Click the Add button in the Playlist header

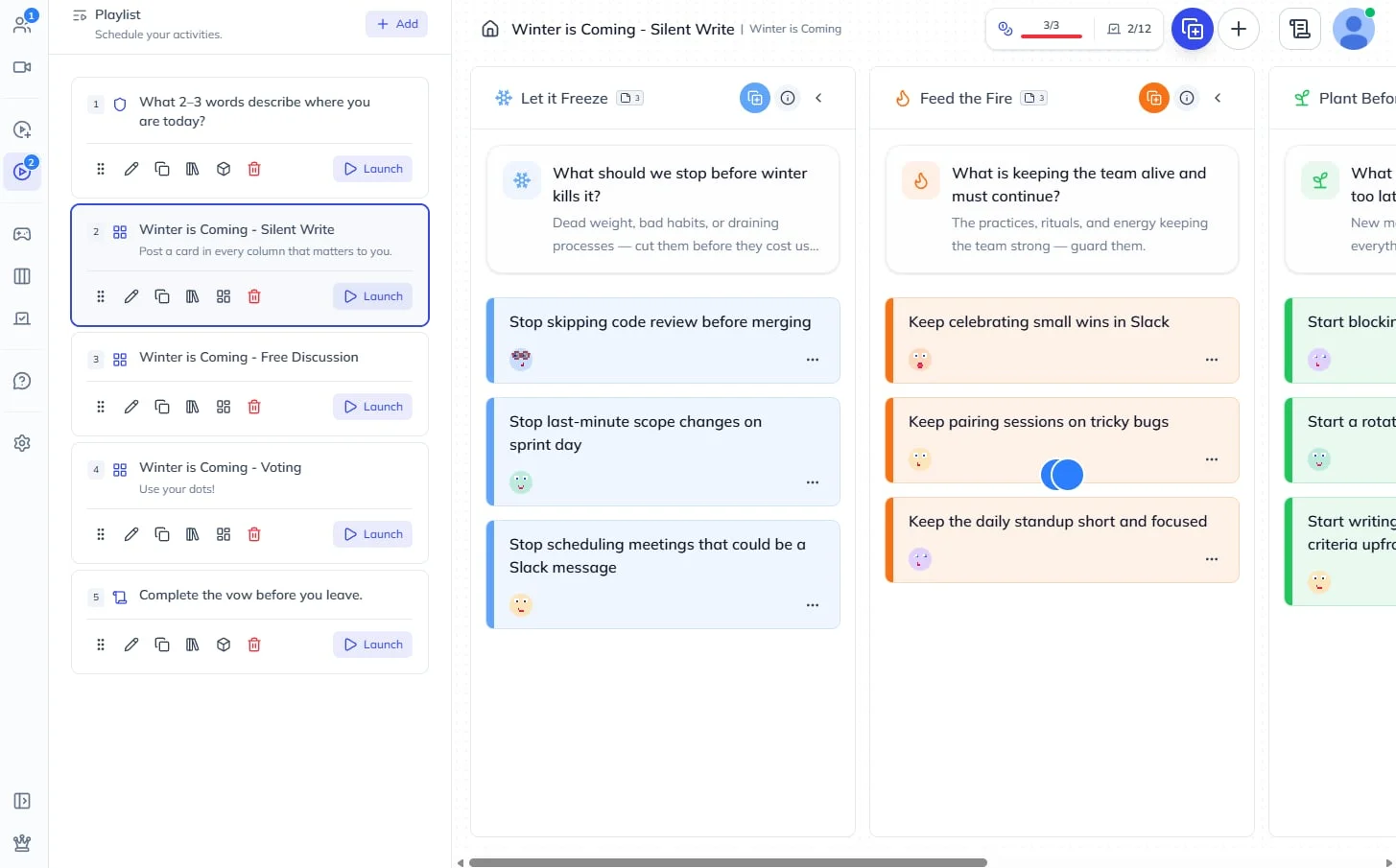pos(396,24)
